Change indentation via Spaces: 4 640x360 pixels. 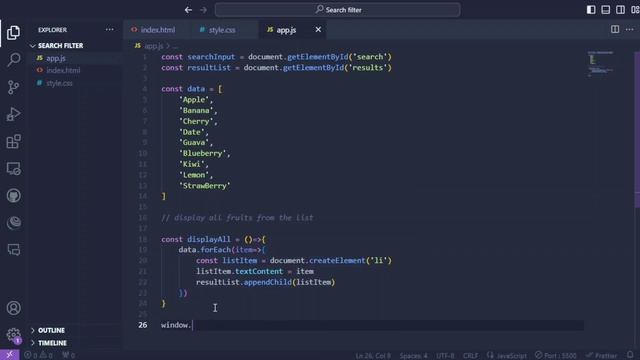coord(413,356)
